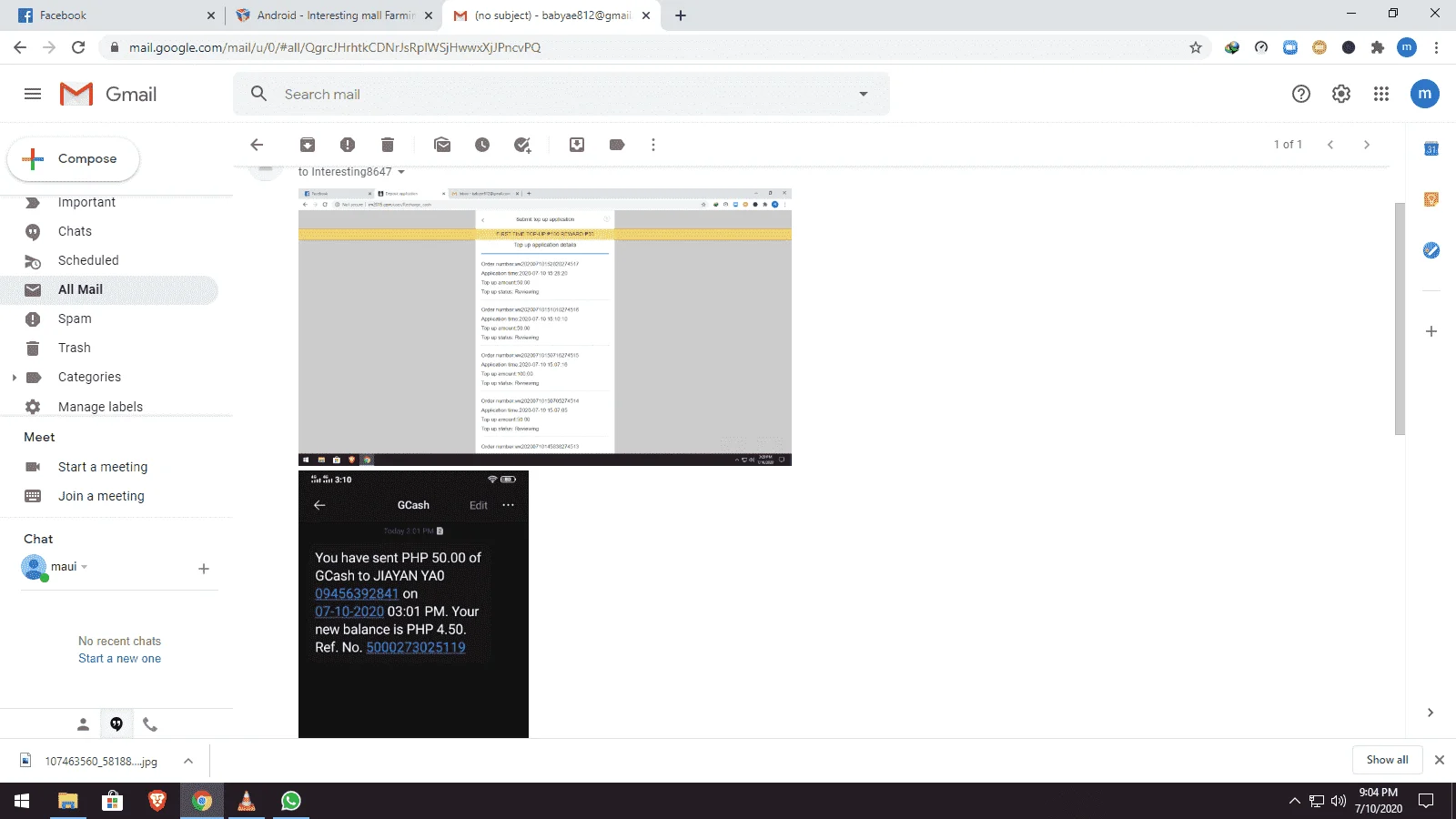
Task: Click the Get add-ons plus icon
Action: click(x=1431, y=331)
